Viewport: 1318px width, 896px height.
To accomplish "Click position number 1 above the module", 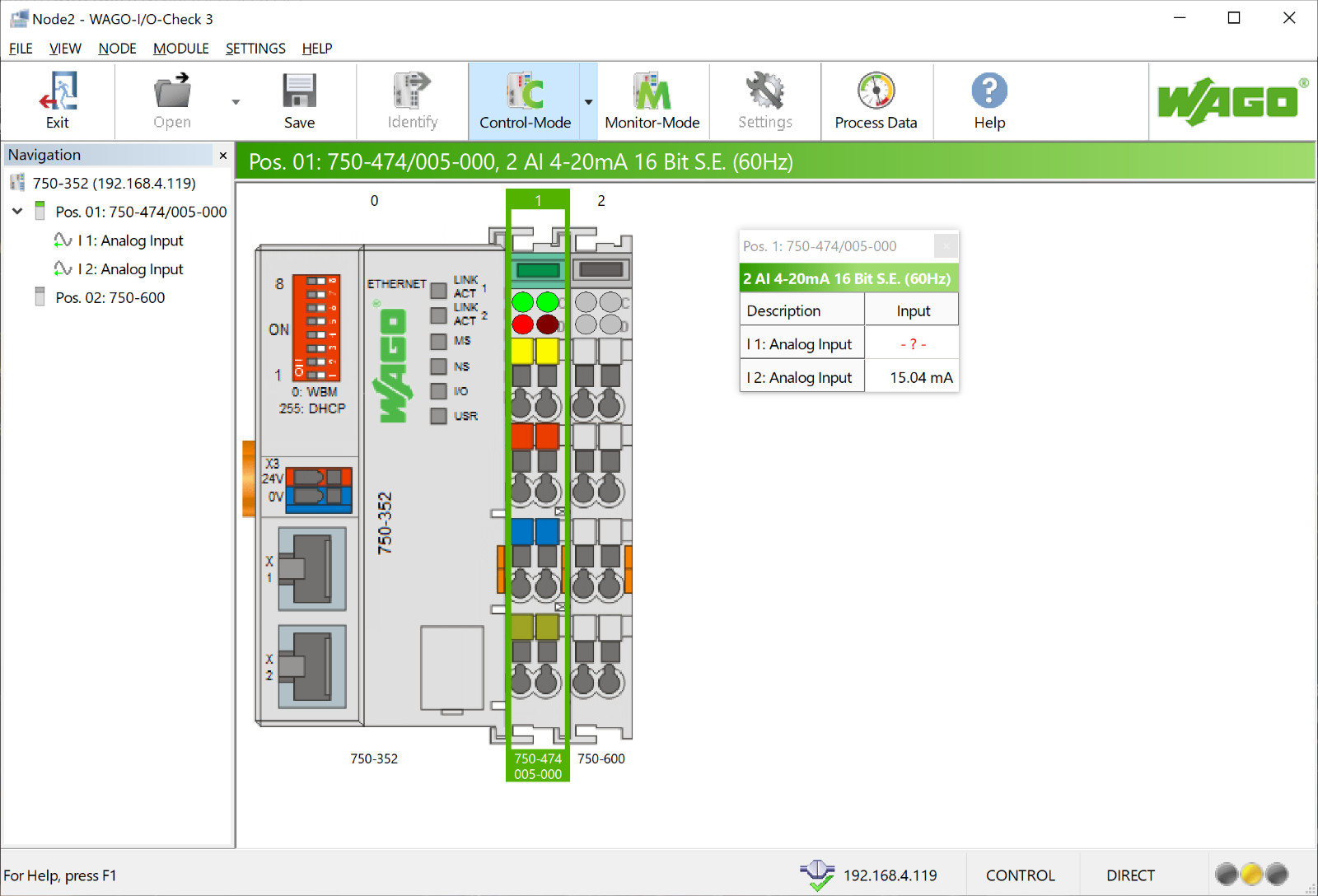I will coord(538,200).
